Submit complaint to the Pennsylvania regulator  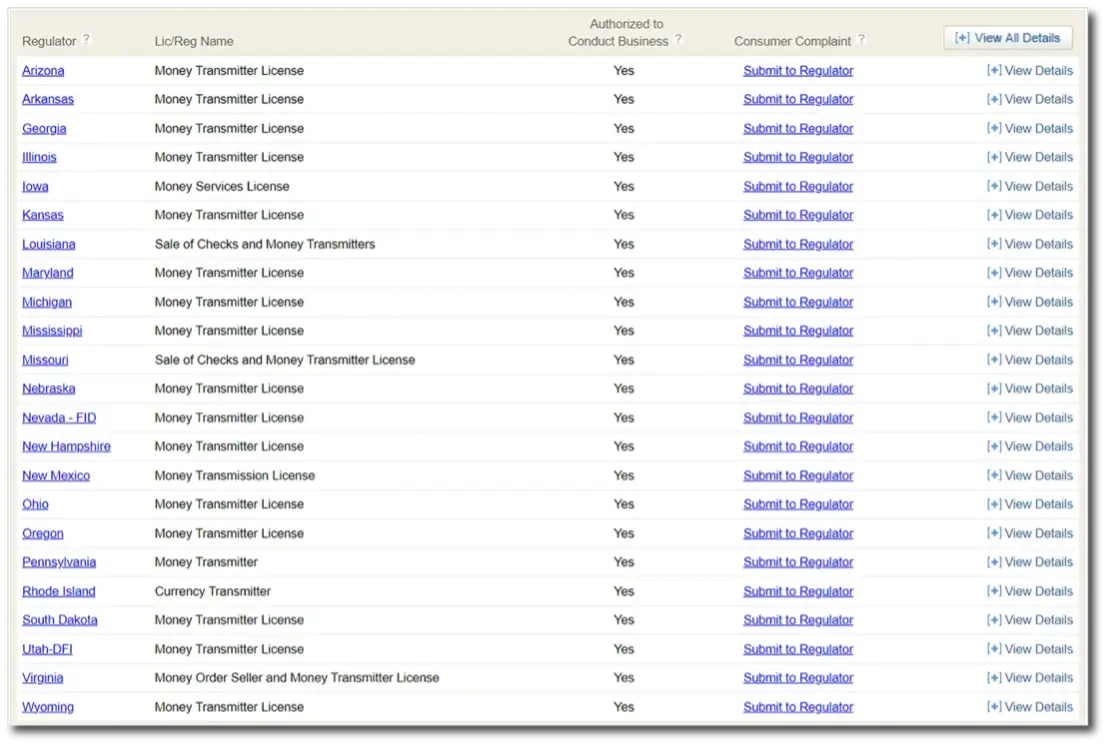point(798,562)
